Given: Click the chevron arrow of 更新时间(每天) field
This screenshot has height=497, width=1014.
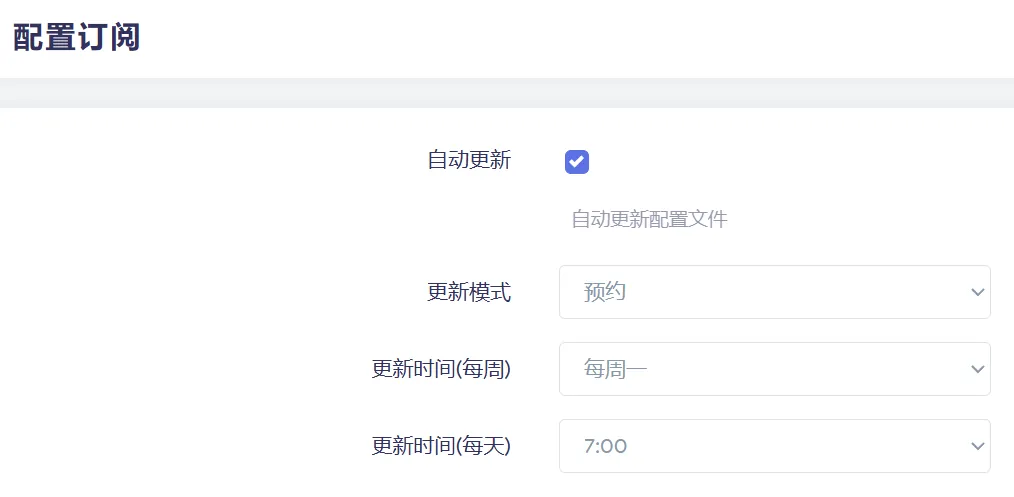Looking at the screenshot, I should (x=977, y=446).
